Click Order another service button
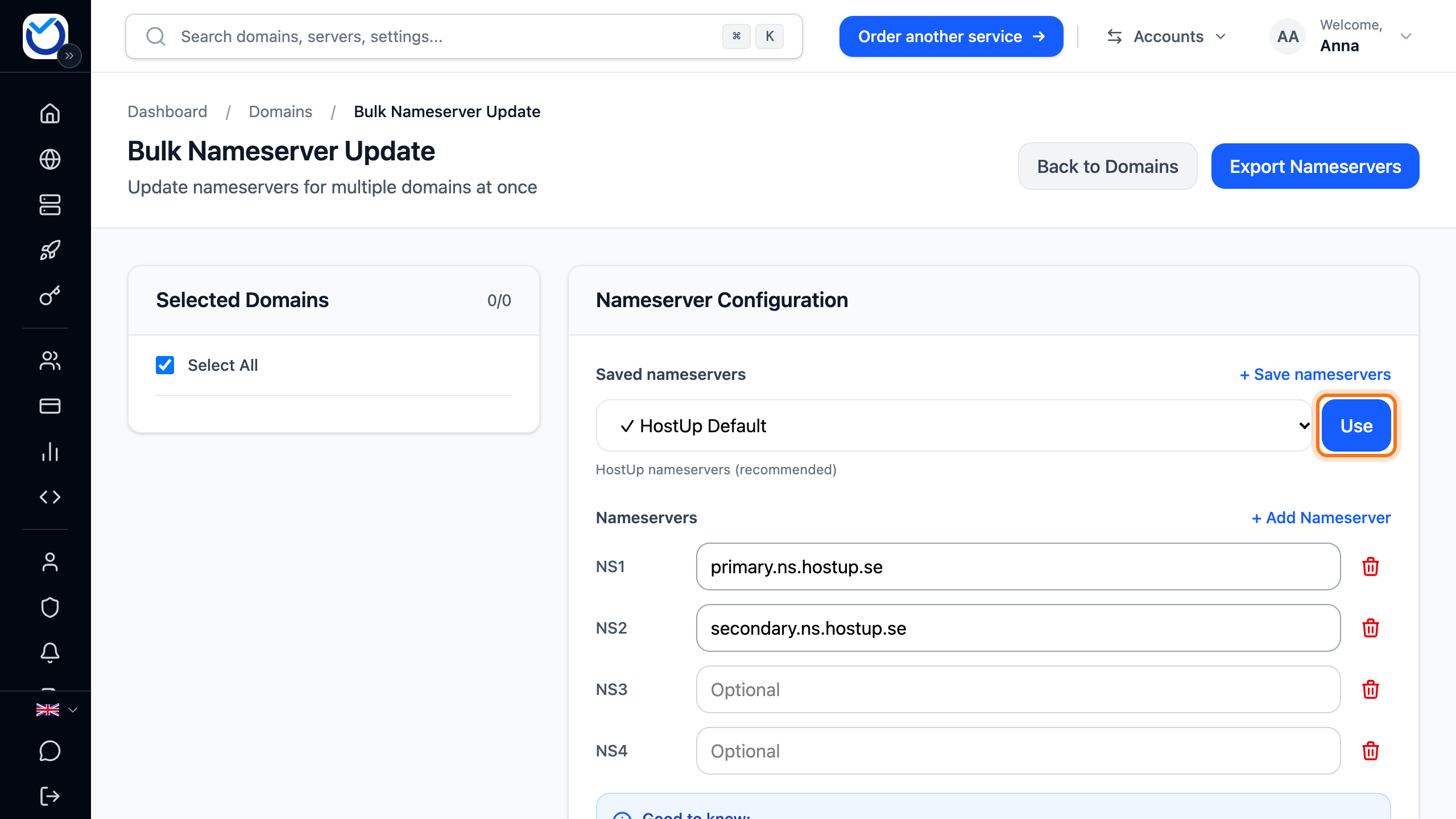 [951, 36]
